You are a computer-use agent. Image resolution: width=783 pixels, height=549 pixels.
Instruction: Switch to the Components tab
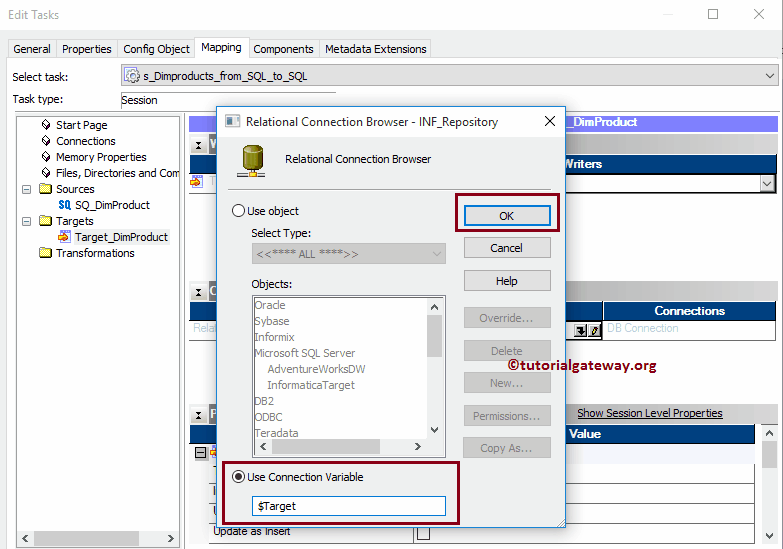pos(283,49)
